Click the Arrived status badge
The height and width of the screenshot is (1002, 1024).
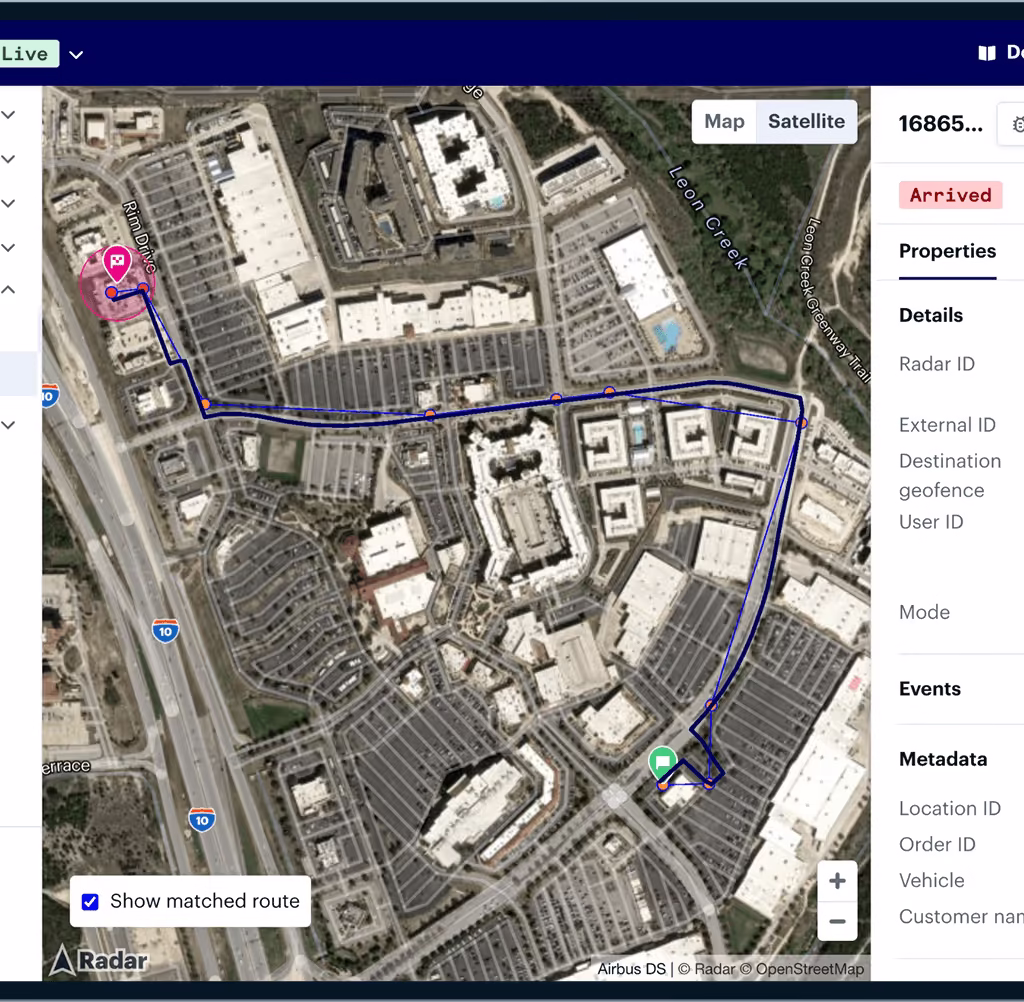click(x=950, y=195)
